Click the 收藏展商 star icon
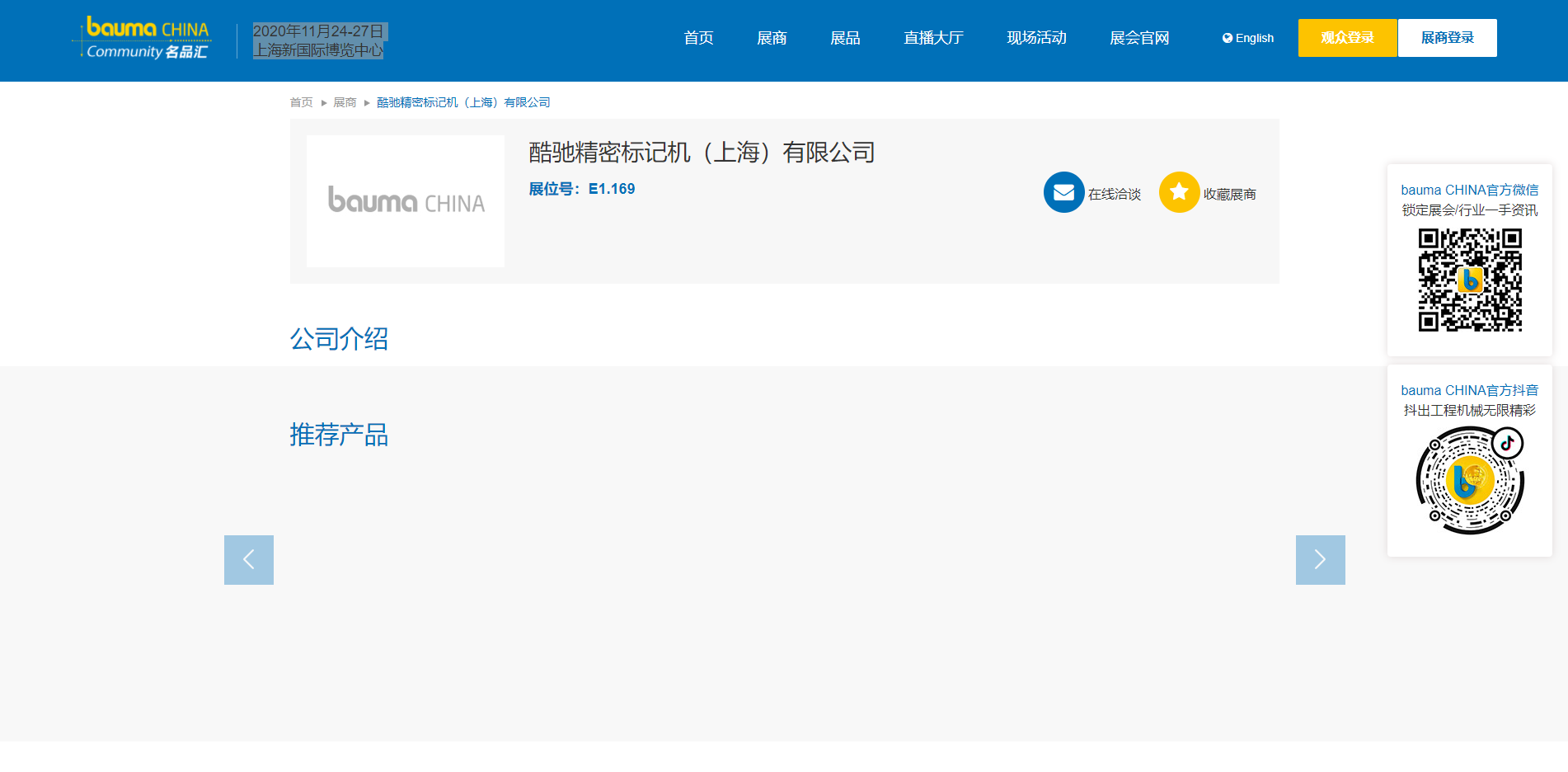 click(x=1180, y=192)
